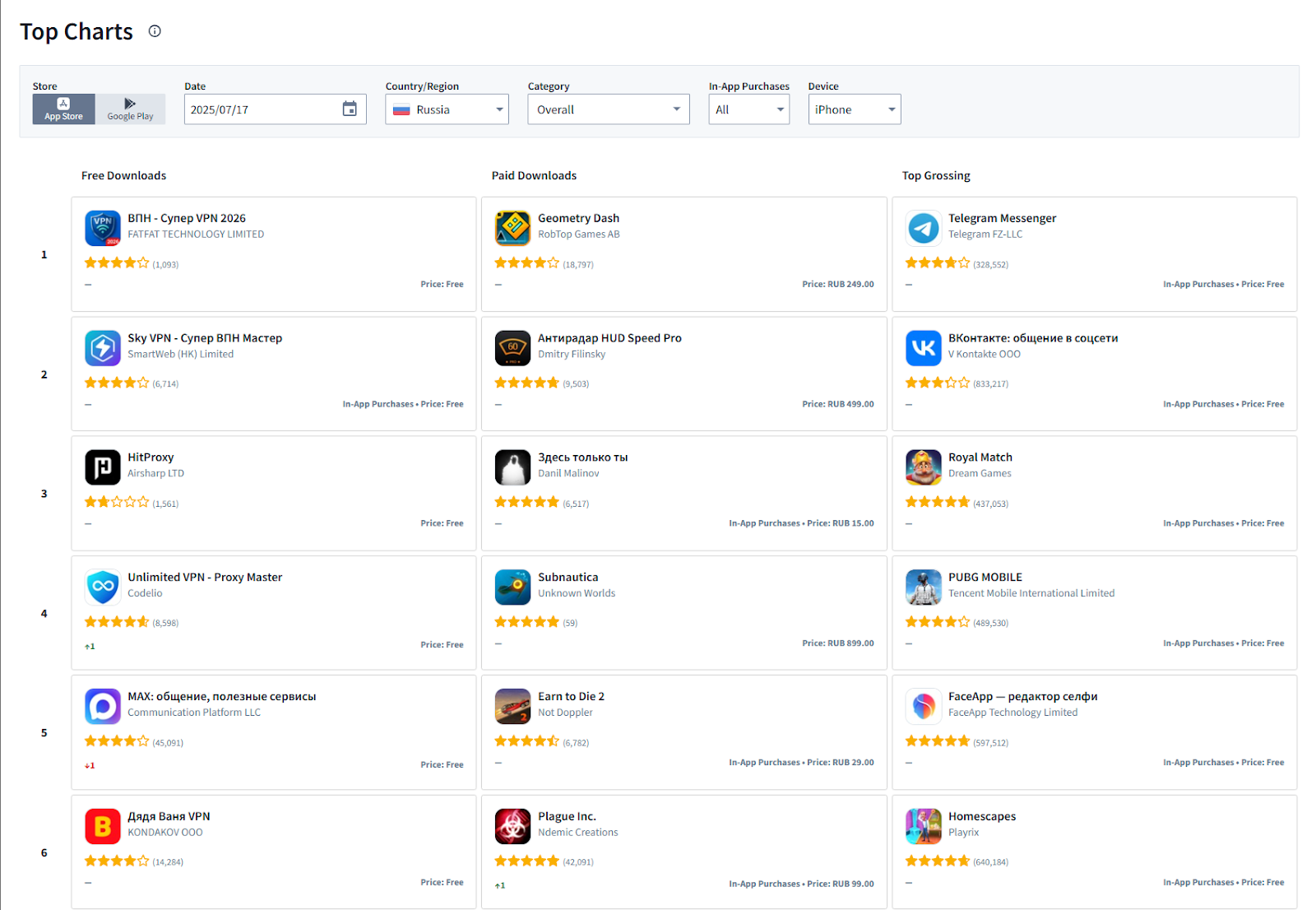Click the Royal Match app icon
1316x910 pixels.
click(x=923, y=467)
